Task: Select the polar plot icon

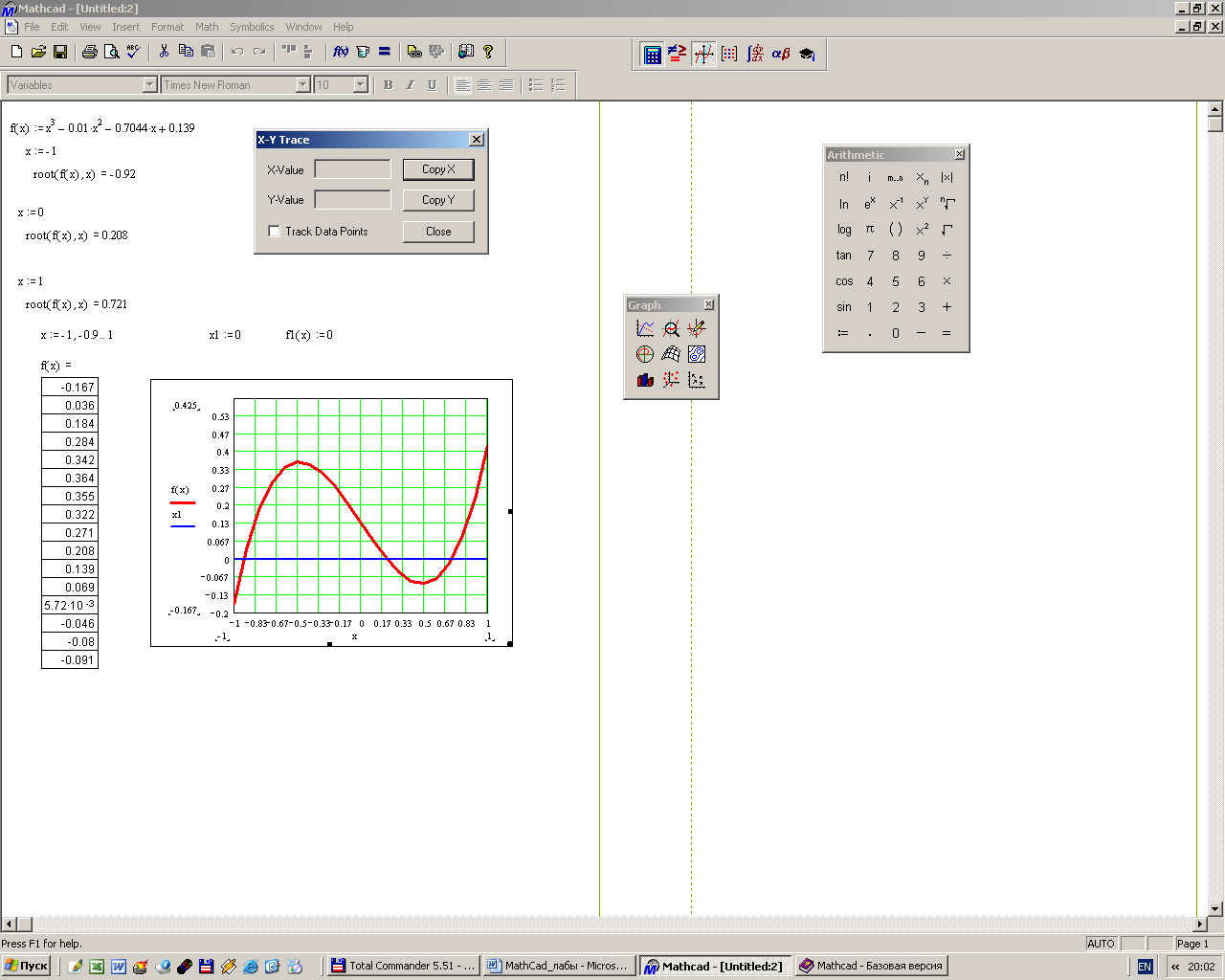Action: point(645,354)
